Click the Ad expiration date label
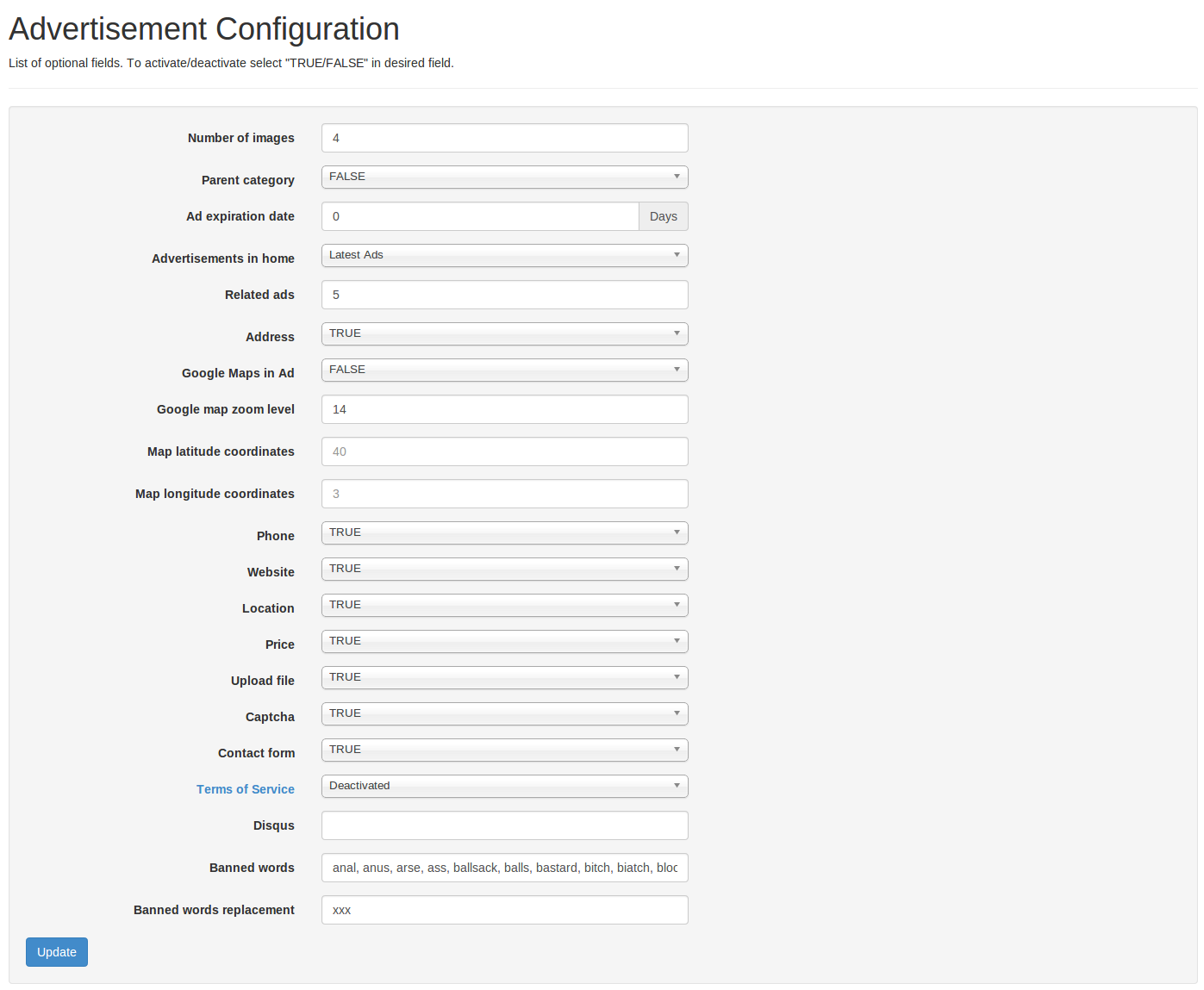Screen dimensions: 1204x990 [240, 216]
